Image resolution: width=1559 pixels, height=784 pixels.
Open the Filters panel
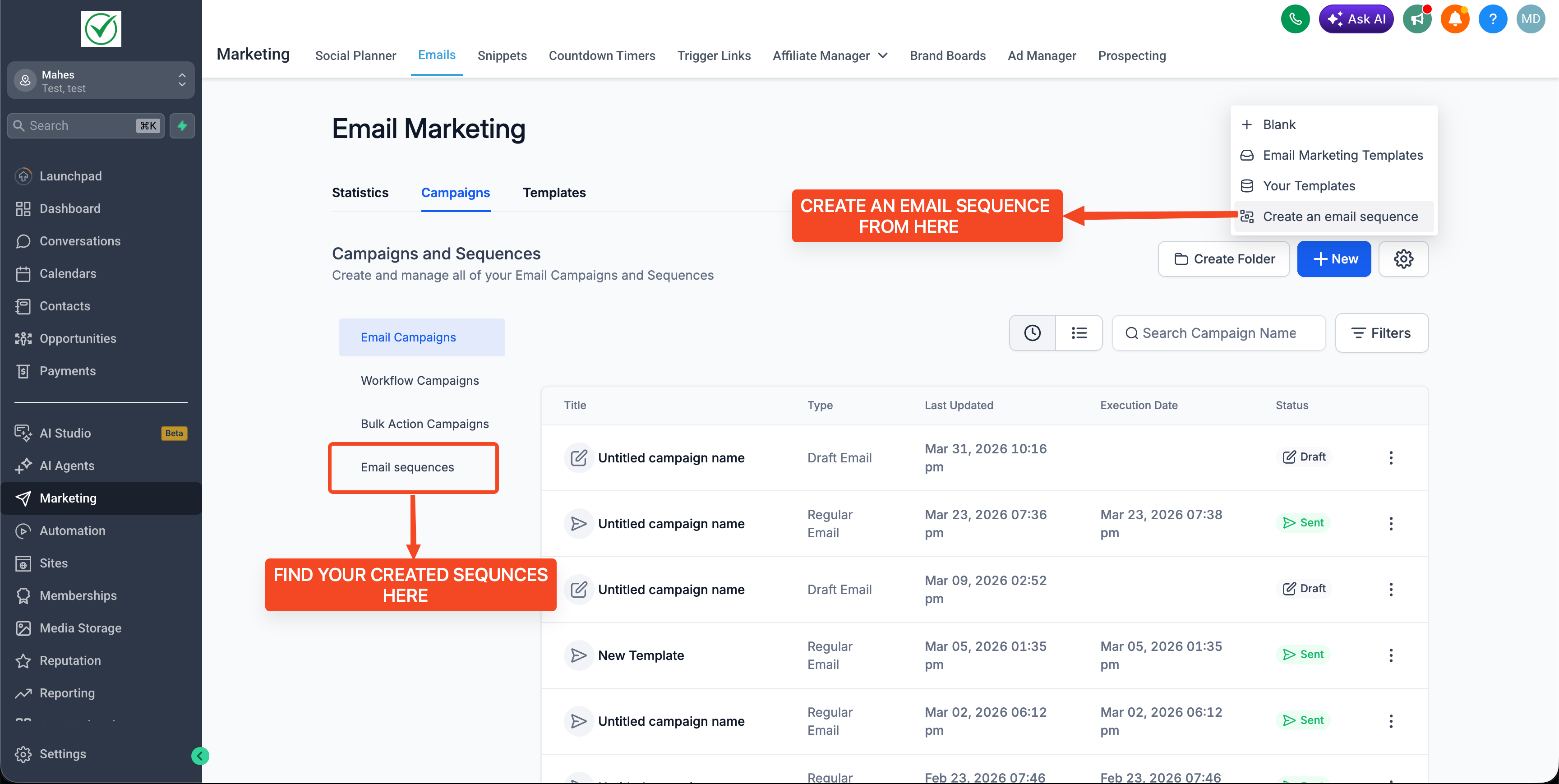click(x=1381, y=333)
